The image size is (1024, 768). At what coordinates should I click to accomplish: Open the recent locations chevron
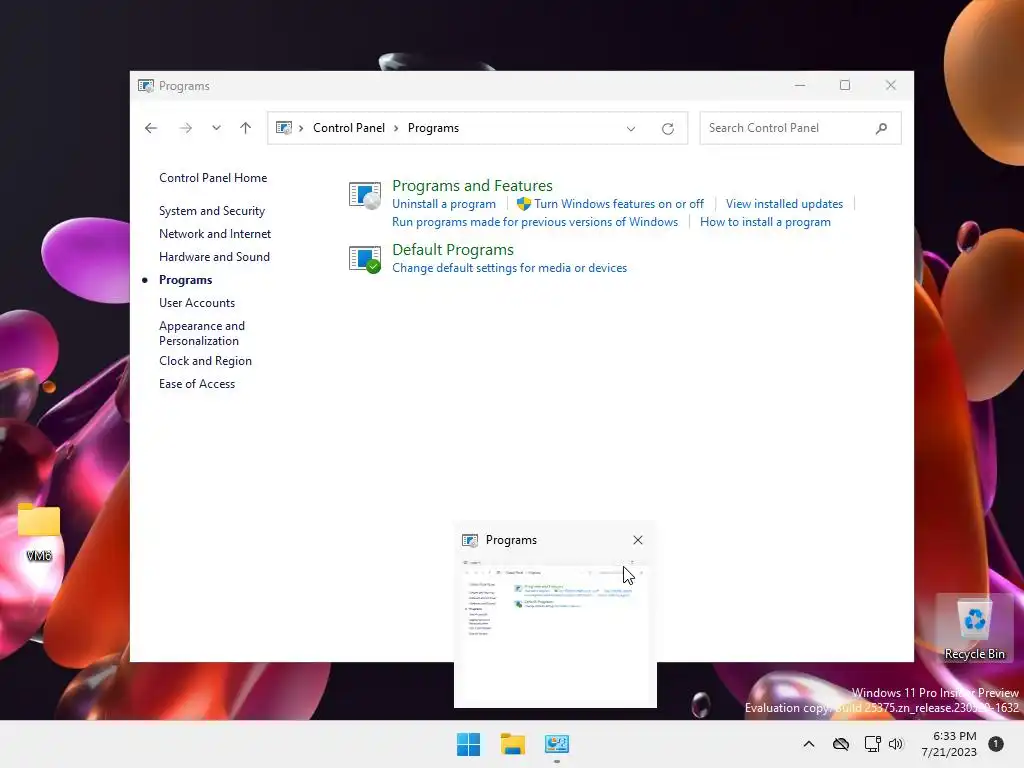pos(216,128)
